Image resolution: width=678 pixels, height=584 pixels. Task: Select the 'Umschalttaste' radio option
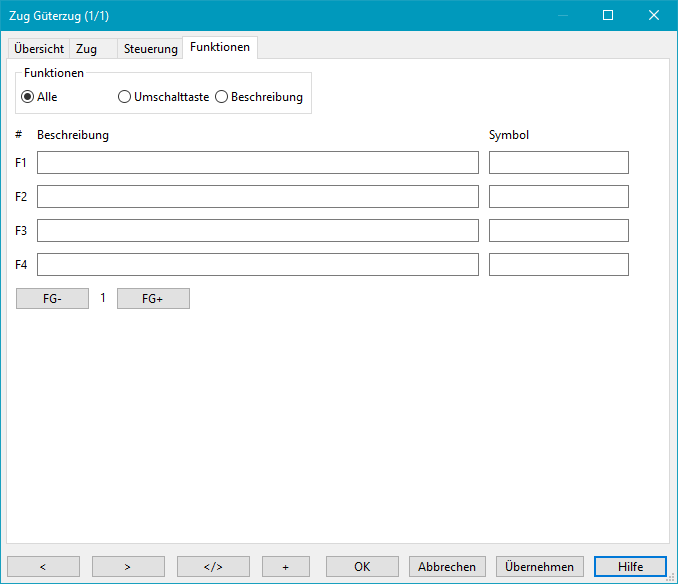[125, 97]
